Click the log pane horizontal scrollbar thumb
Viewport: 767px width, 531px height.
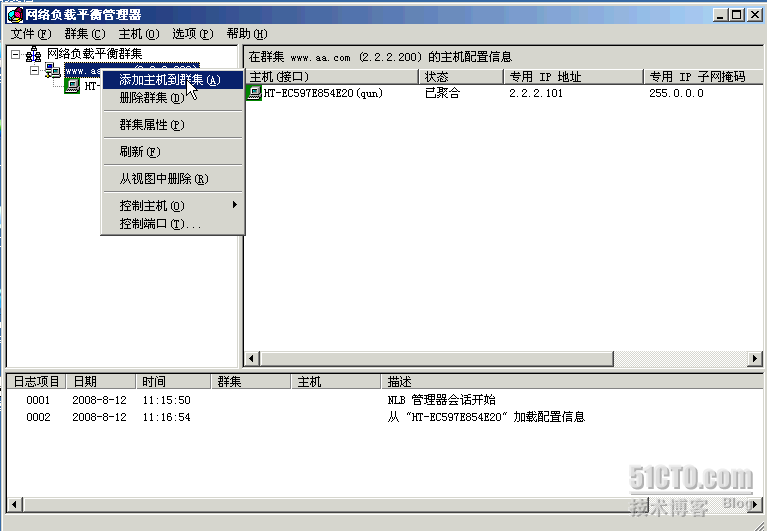coord(336,504)
